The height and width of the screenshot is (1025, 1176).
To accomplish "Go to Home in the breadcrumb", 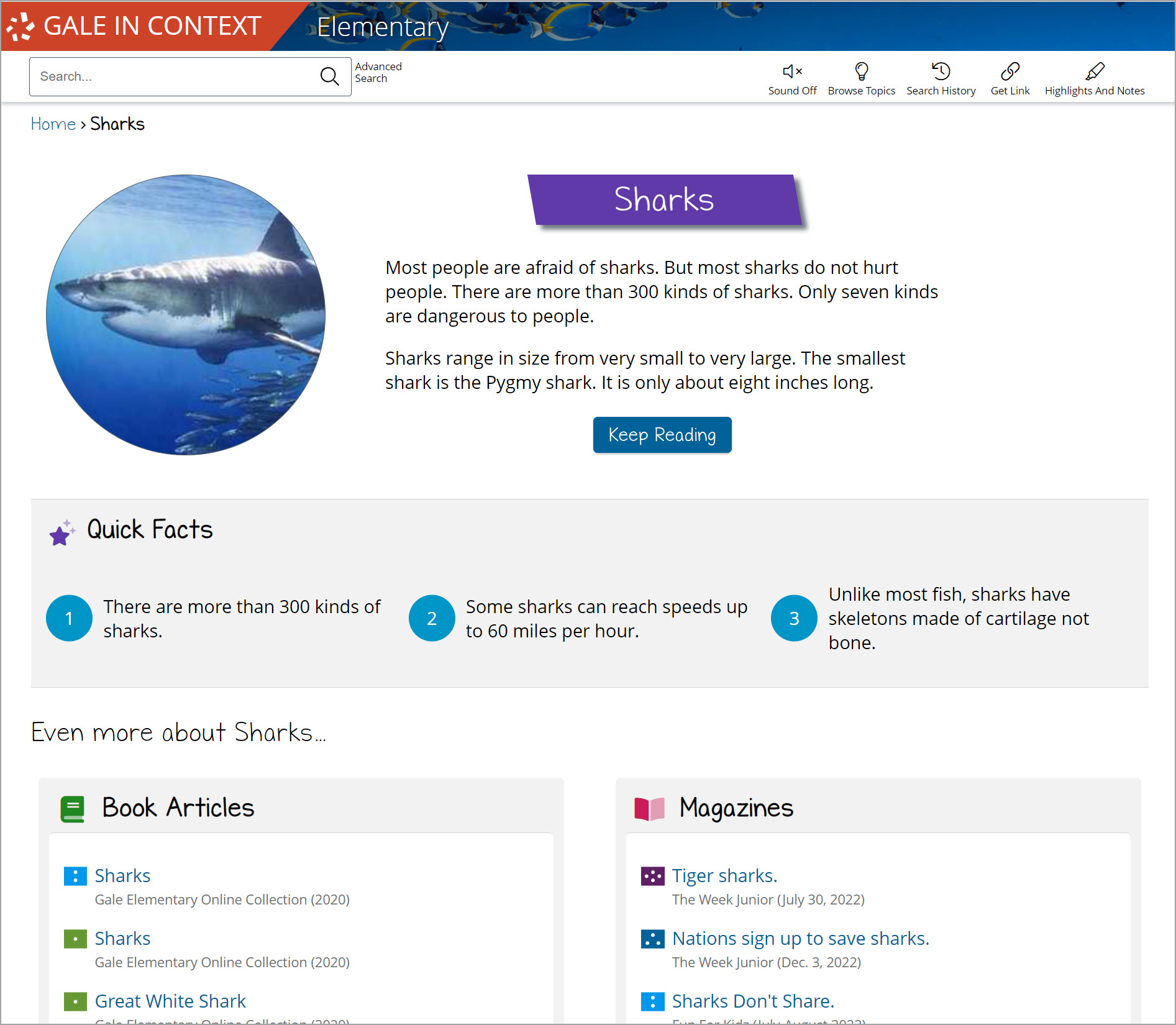I will pos(53,124).
